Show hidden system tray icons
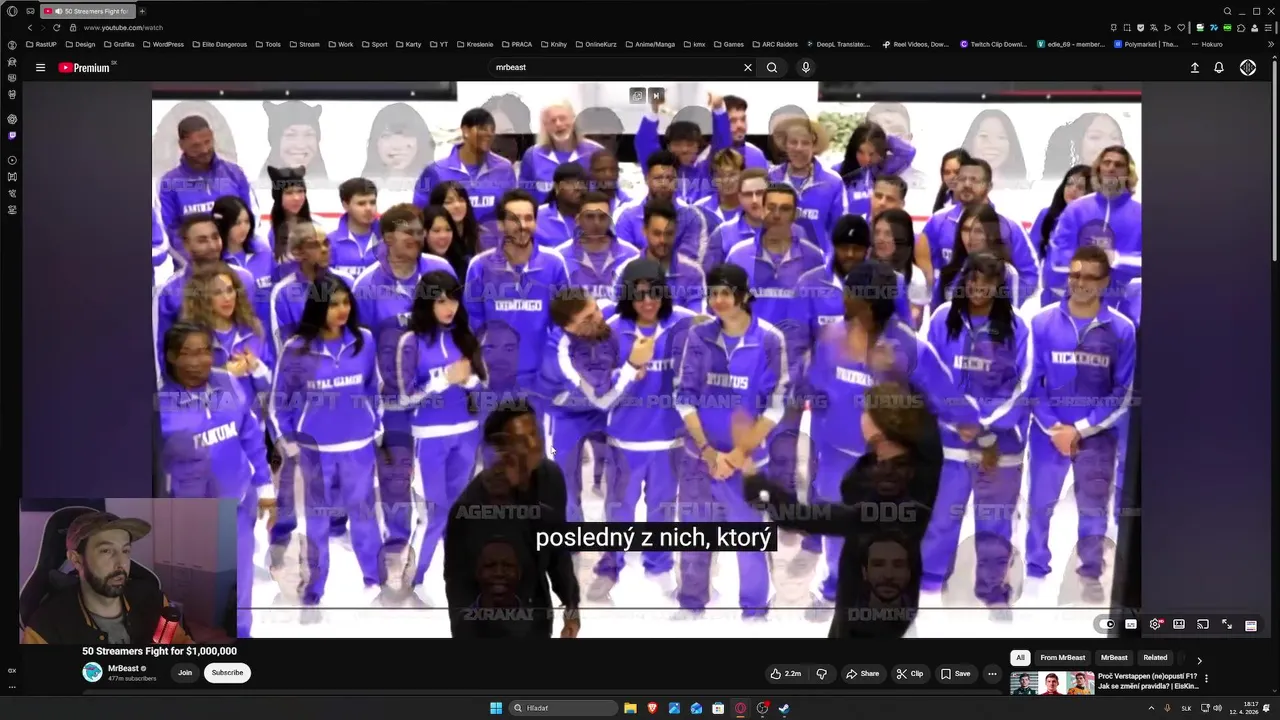Screen dimensions: 1280x720 coord(1151,708)
